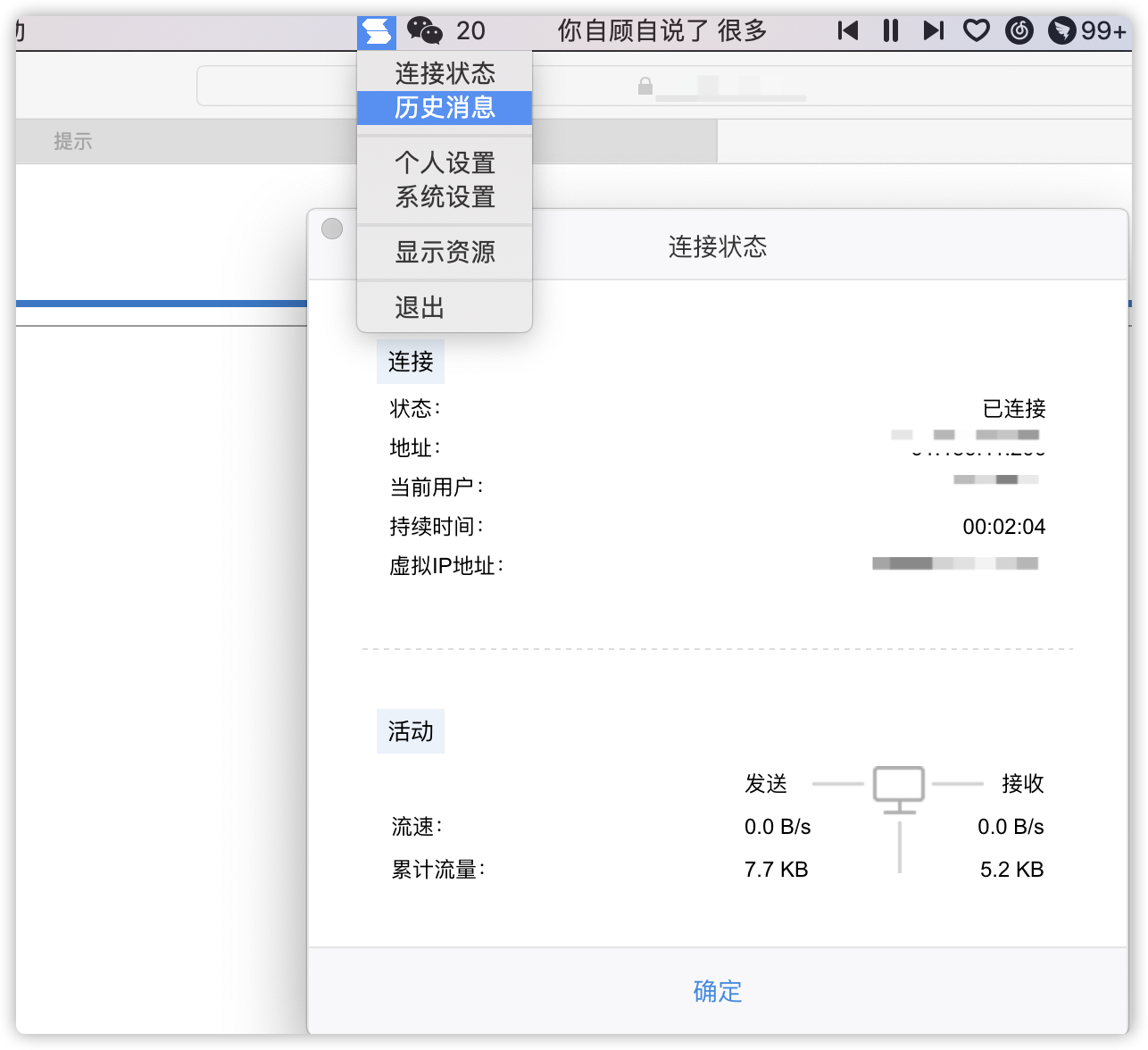
Task: Click the disc-shaped icon in the menu bar
Action: coord(1018,29)
